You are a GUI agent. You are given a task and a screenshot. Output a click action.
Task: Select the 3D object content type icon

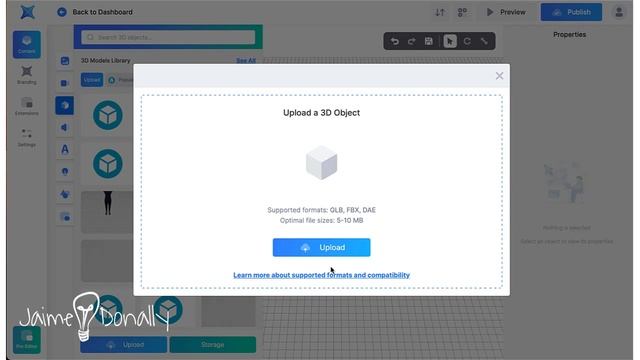(64, 105)
